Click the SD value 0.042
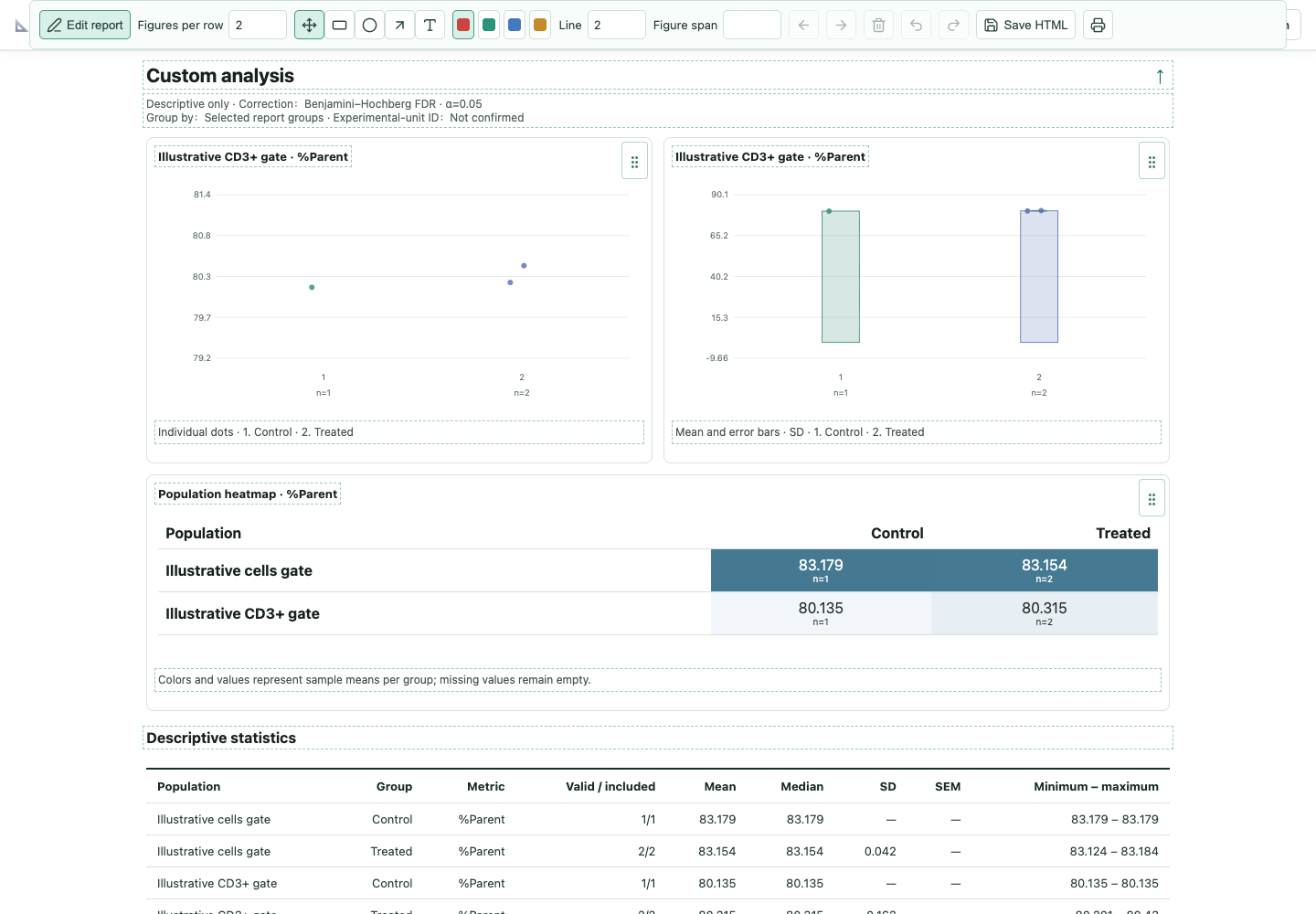The image size is (1316, 914). pyautogui.click(x=880, y=852)
